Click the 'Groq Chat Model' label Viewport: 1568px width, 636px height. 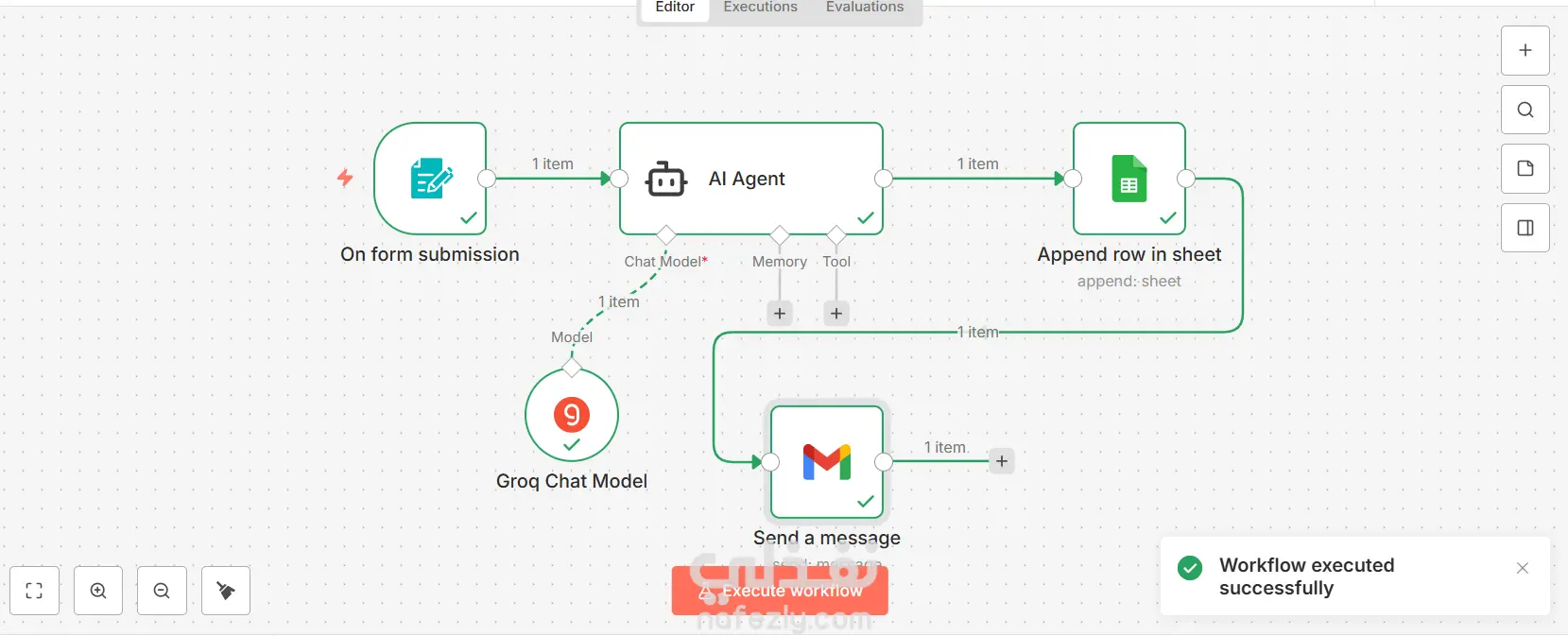coord(572,481)
